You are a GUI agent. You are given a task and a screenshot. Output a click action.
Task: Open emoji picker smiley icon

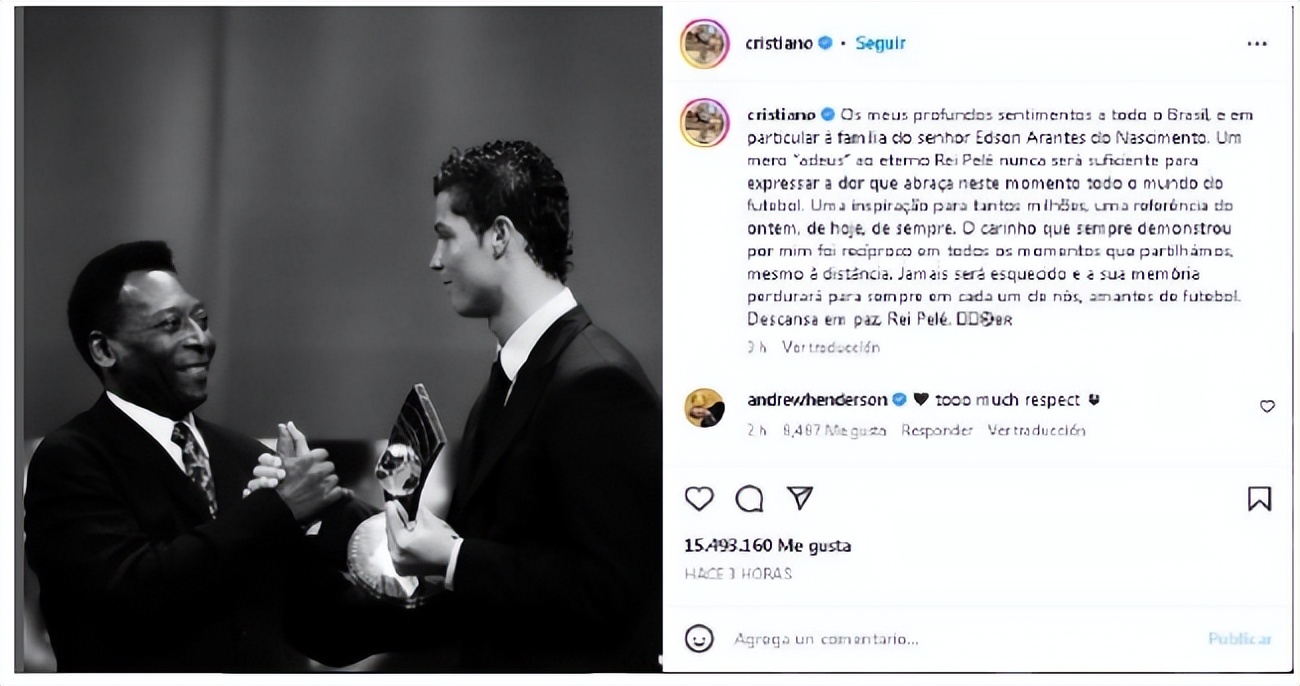pos(699,638)
